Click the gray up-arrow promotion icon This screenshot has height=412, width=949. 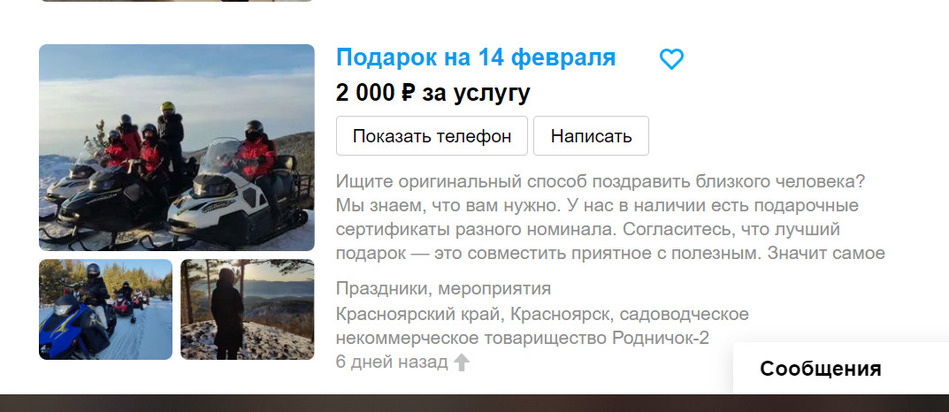coord(461,362)
